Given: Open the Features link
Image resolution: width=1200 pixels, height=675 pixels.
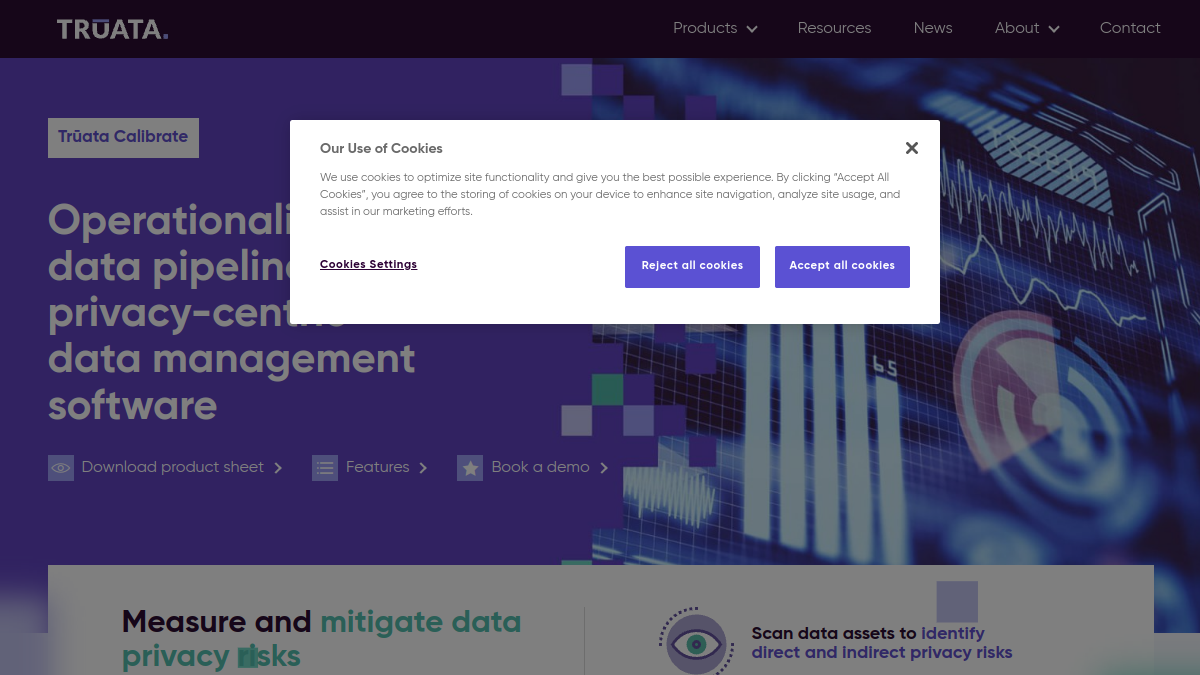Looking at the screenshot, I should 377,467.
